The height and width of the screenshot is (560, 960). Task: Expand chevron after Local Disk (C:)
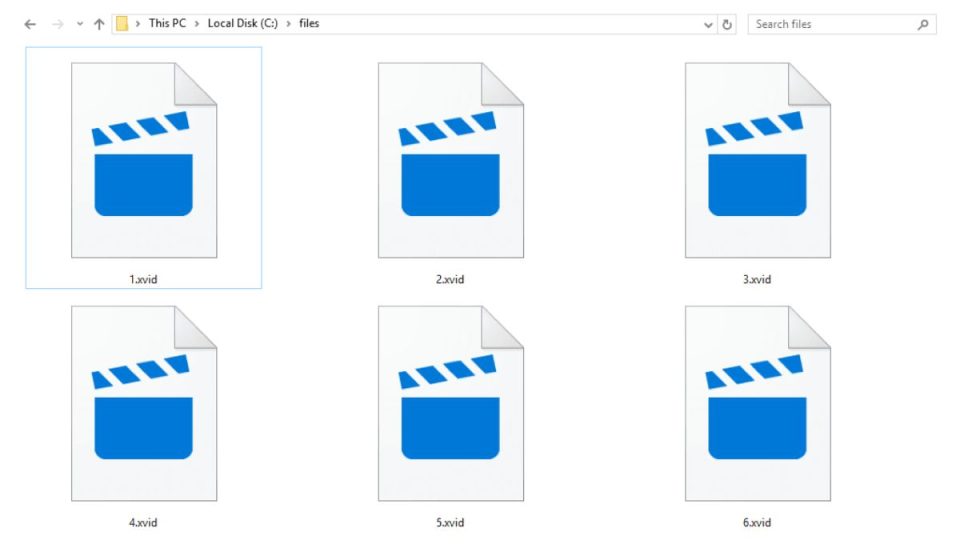pyautogui.click(x=288, y=24)
